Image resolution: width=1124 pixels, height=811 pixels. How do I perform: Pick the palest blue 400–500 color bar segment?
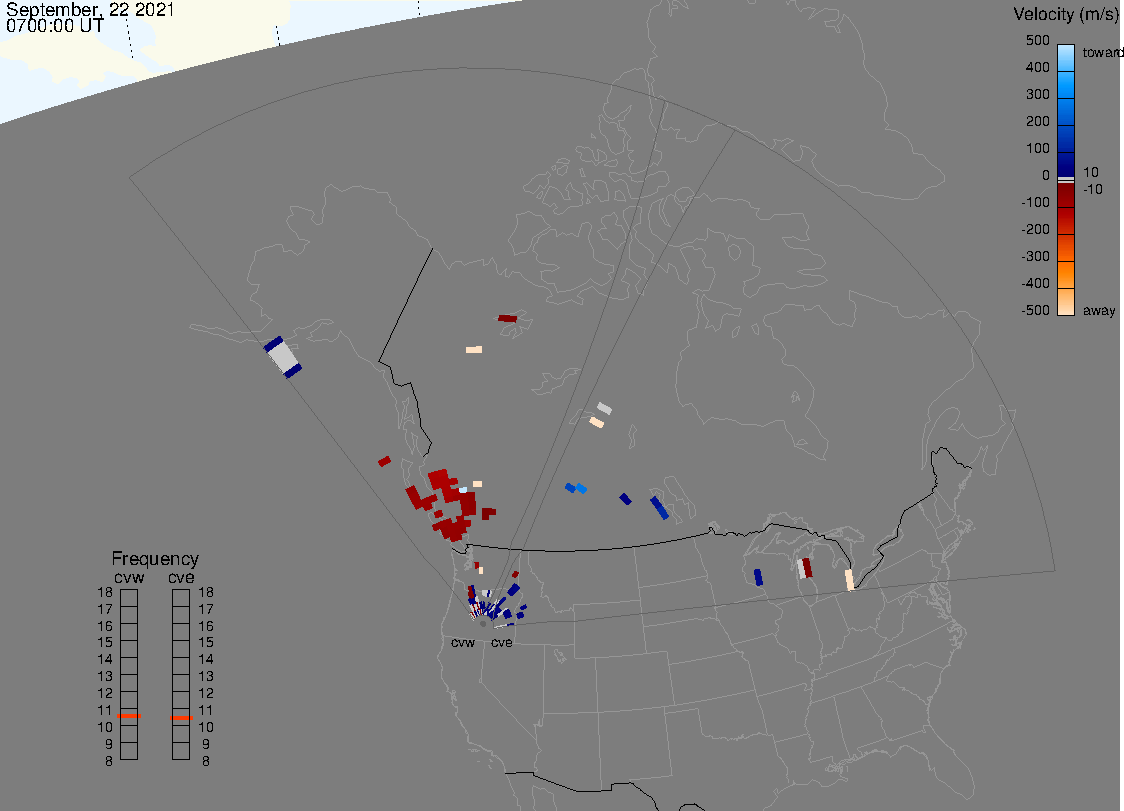click(x=1066, y=58)
